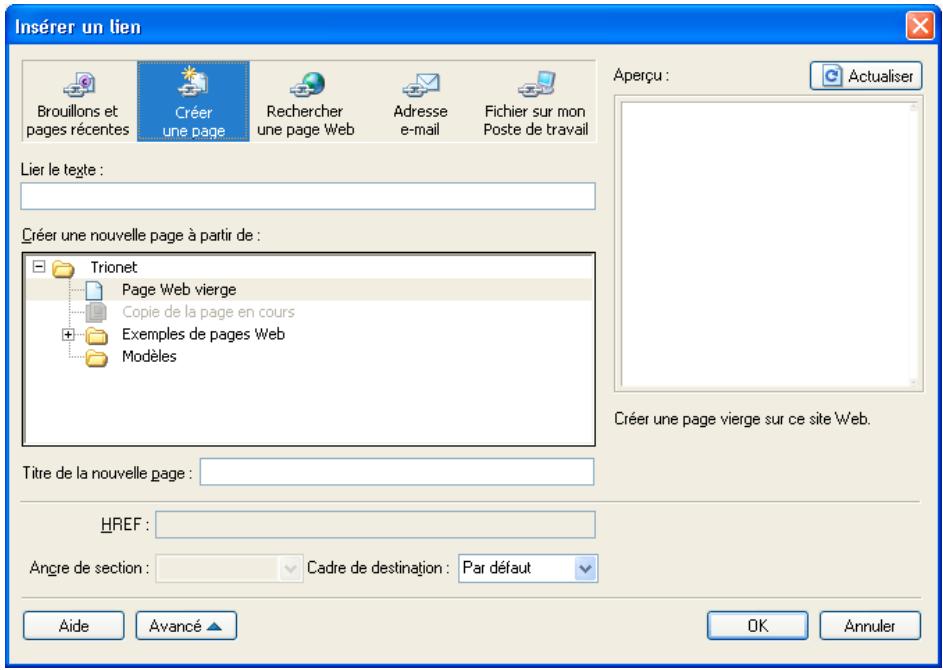The height and width of the screenshot is (670, 943).
Task: Click Annuler to cancel the dialog
Action: tap(872, 624)
